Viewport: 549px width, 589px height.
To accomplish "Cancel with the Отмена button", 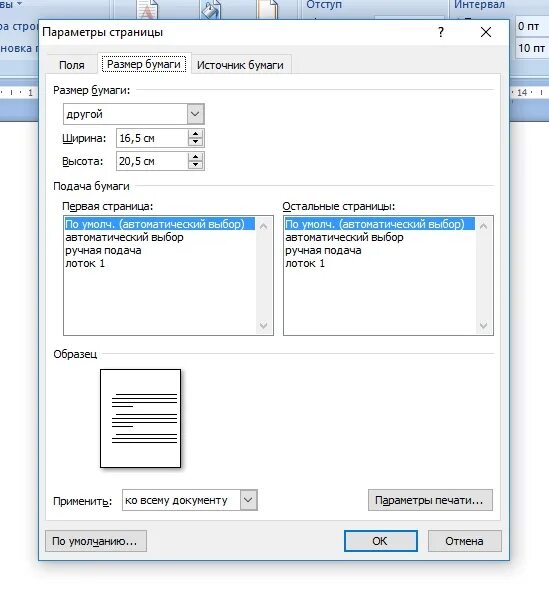I will pyautogui.click(x=465, y=541).
